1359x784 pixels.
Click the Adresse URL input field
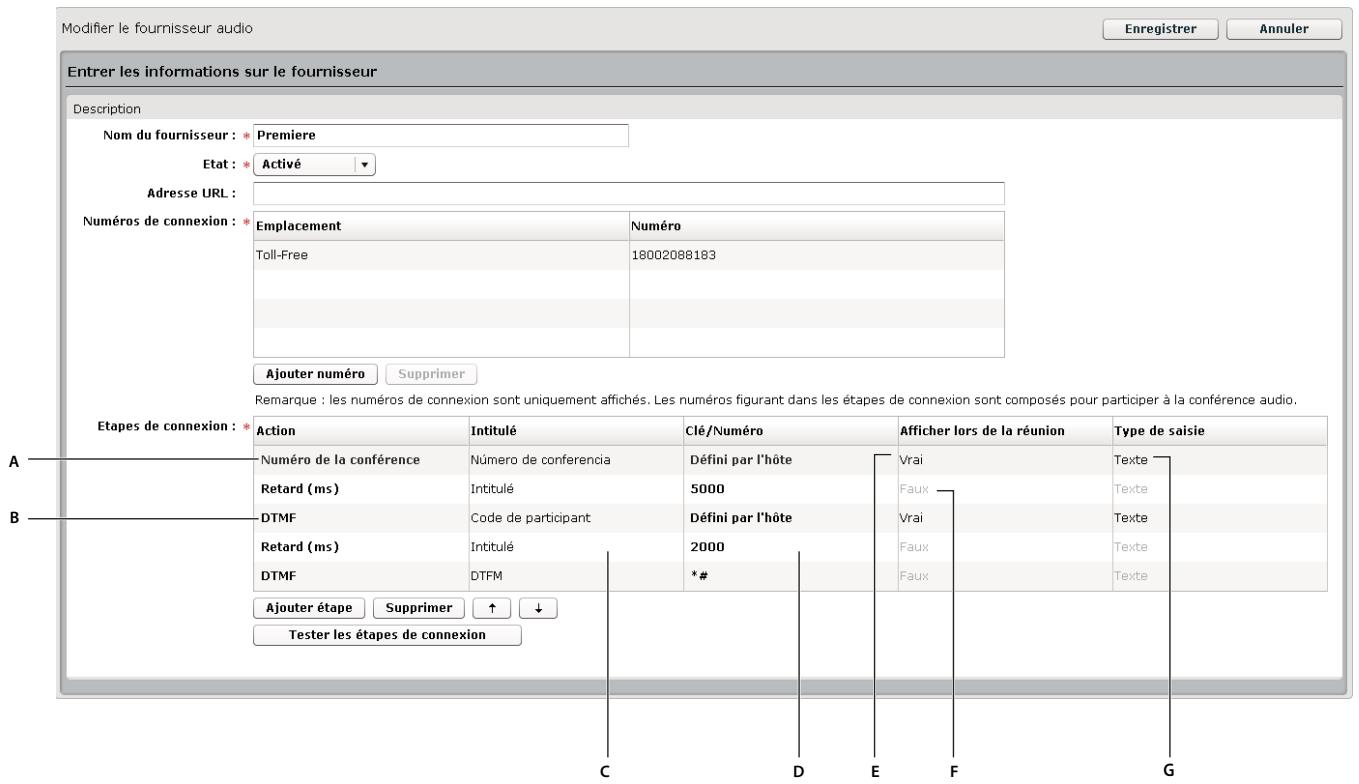(x=630, y=190)
